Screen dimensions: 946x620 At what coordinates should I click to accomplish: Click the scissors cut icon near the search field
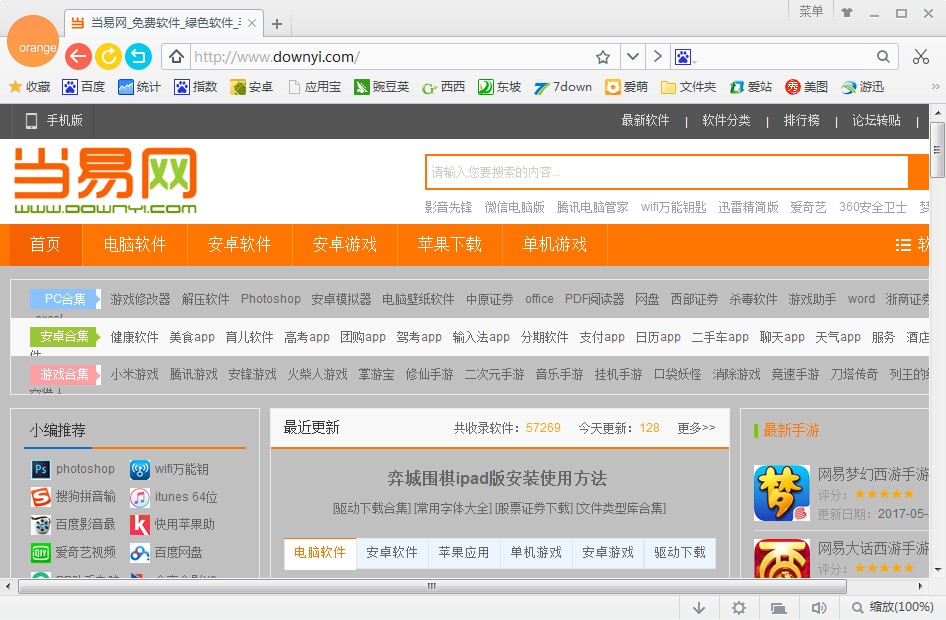tap(921, 57)
